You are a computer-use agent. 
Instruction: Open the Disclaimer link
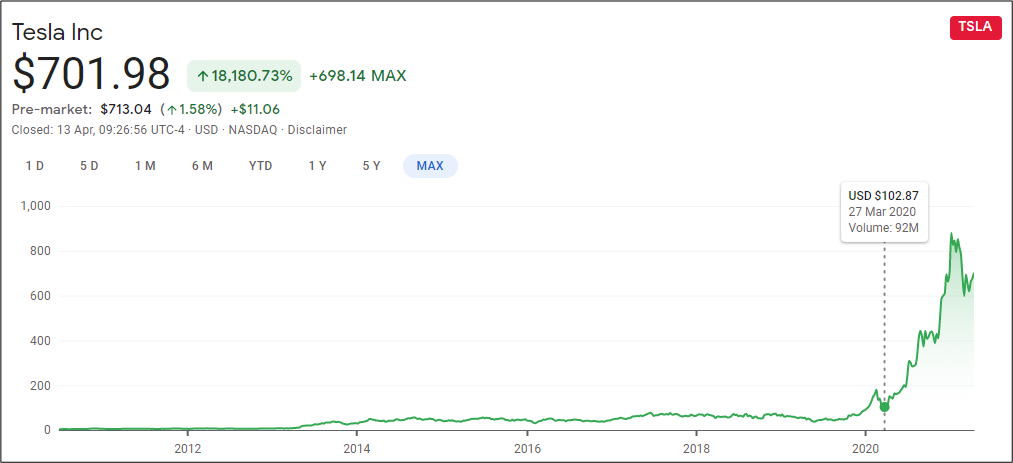317,130
